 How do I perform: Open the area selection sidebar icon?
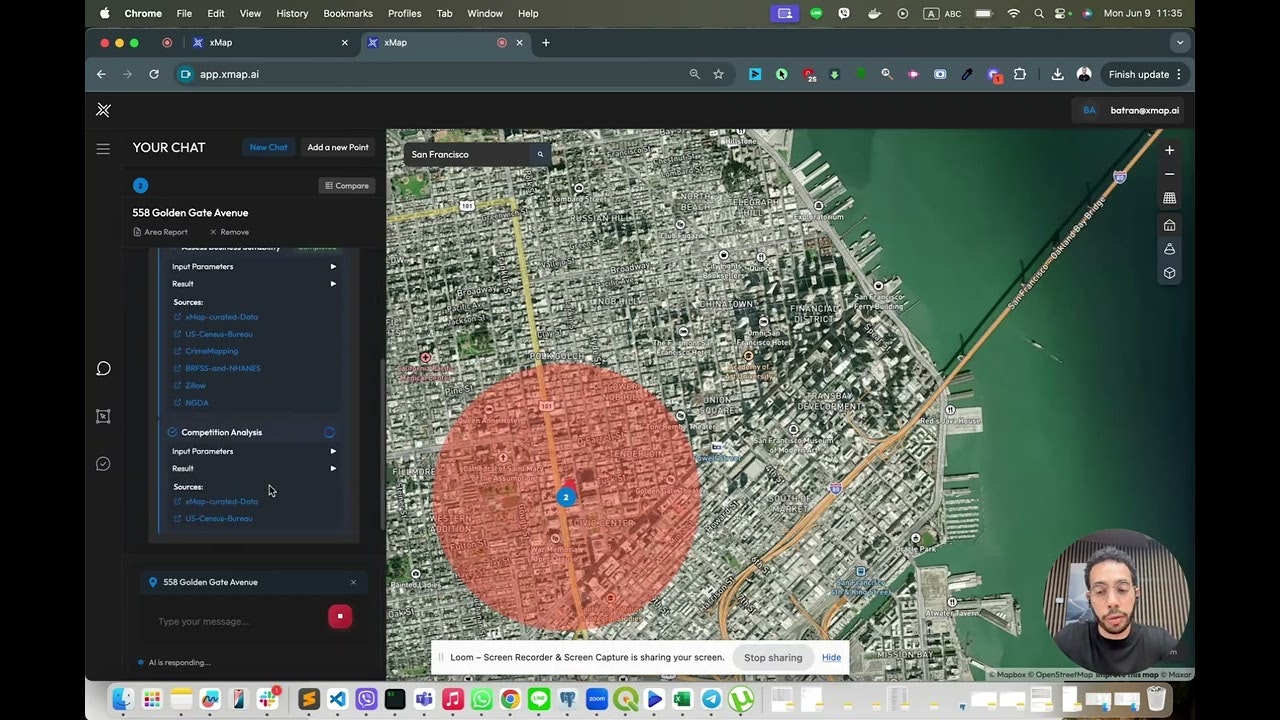pos(103,416)
